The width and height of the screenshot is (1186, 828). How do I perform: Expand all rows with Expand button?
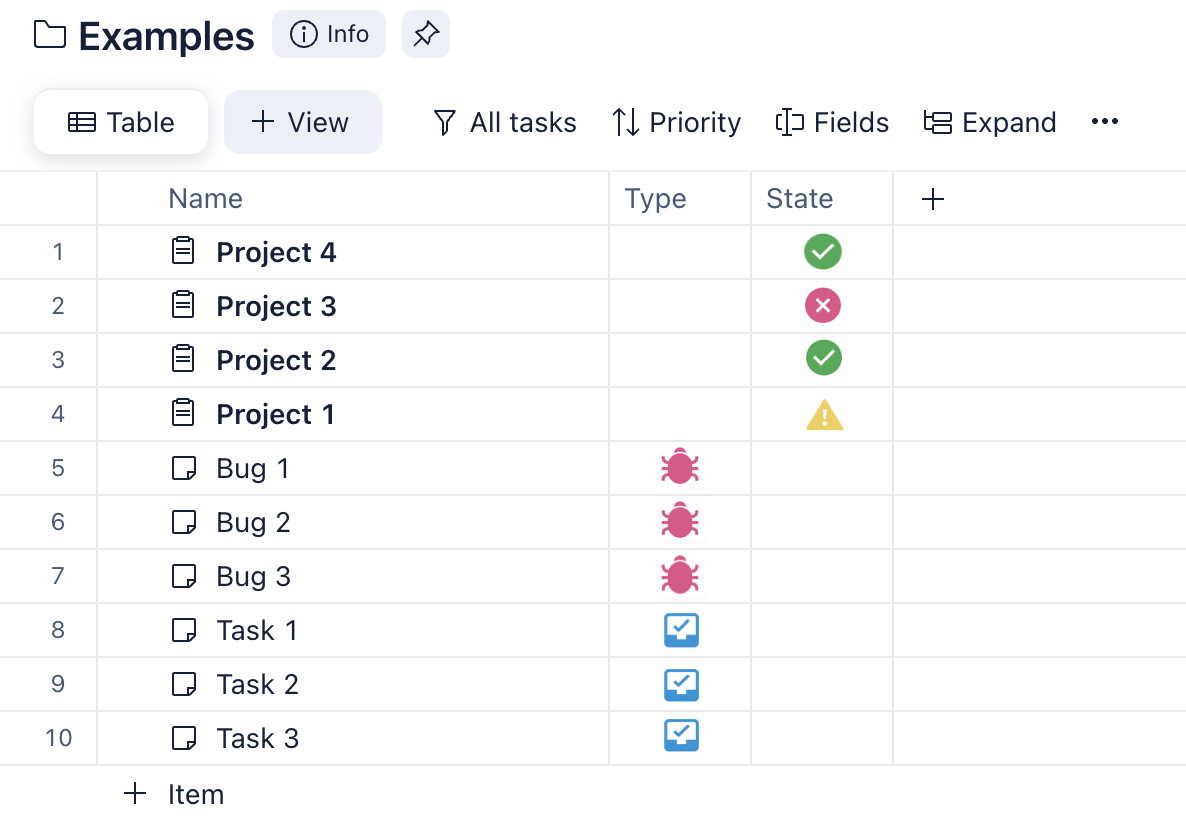click(989, 122)
